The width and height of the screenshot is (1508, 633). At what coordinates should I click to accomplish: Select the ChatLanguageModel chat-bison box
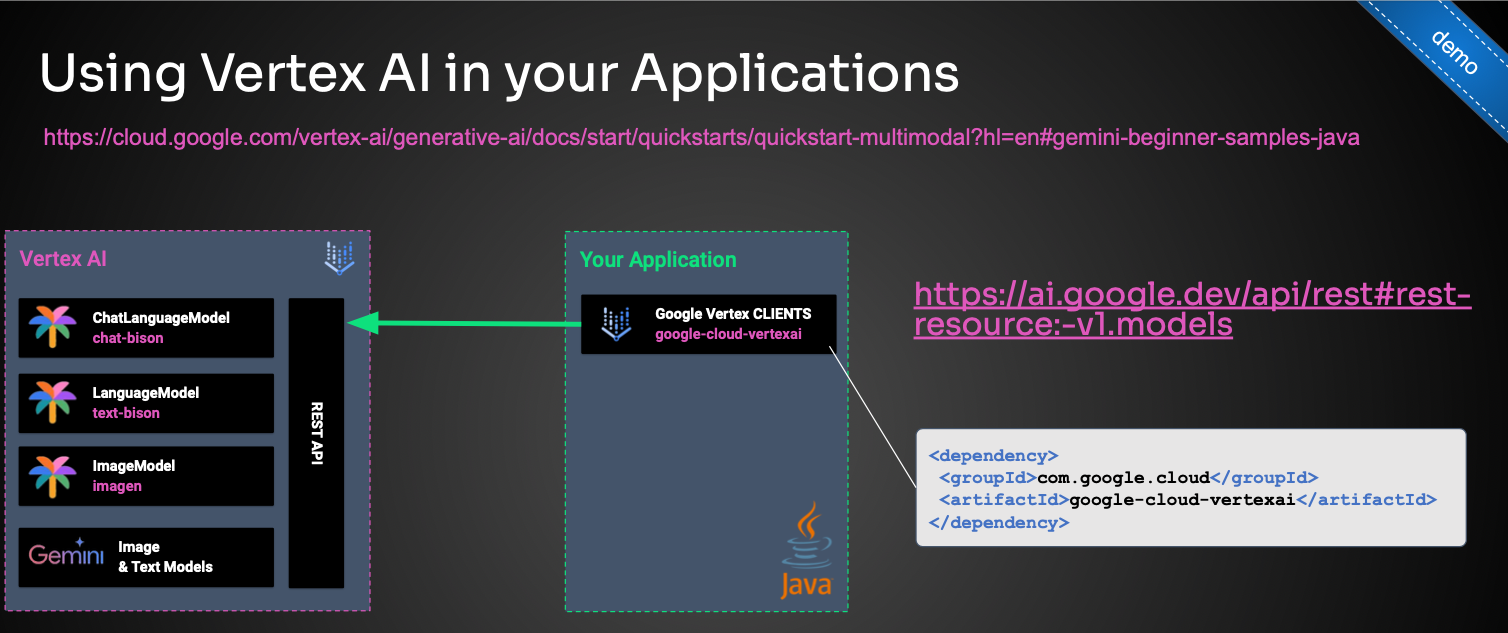(x=146, y=327)
